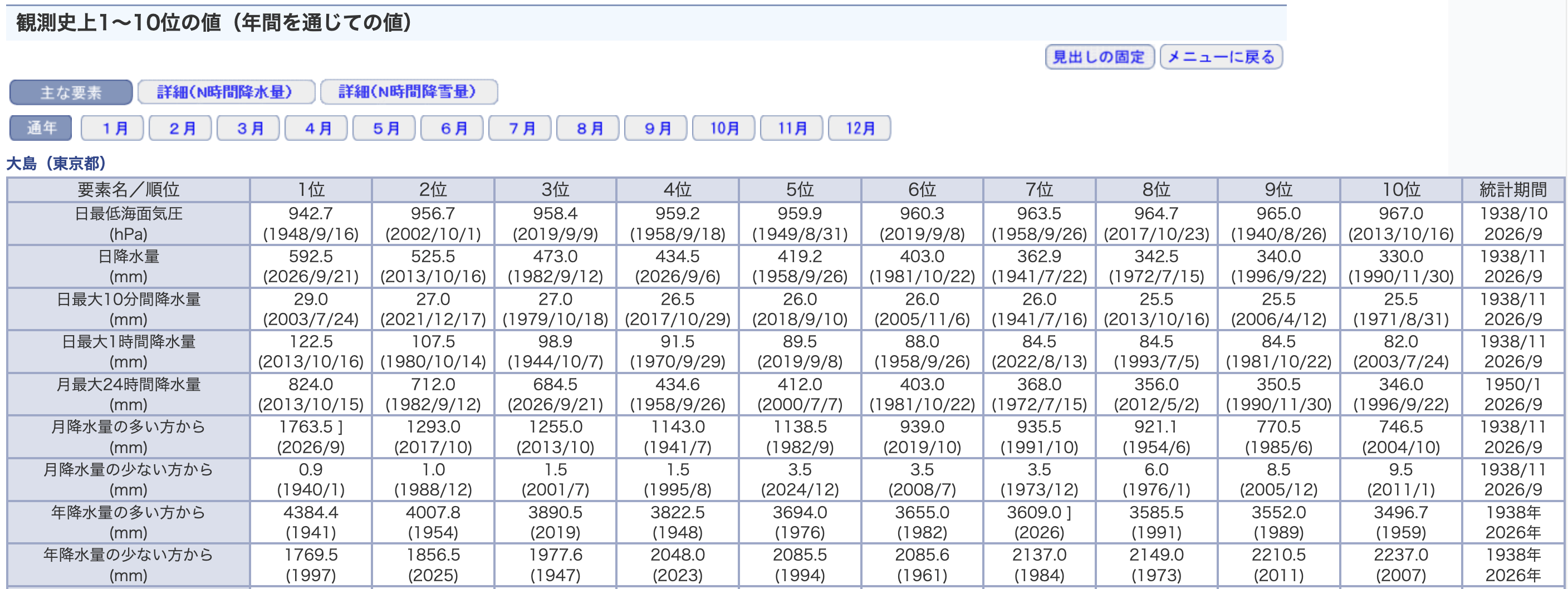Click the 1856.5 (2025) cell
Viewport: 1568px width, 589px height.
click(433, 565)
